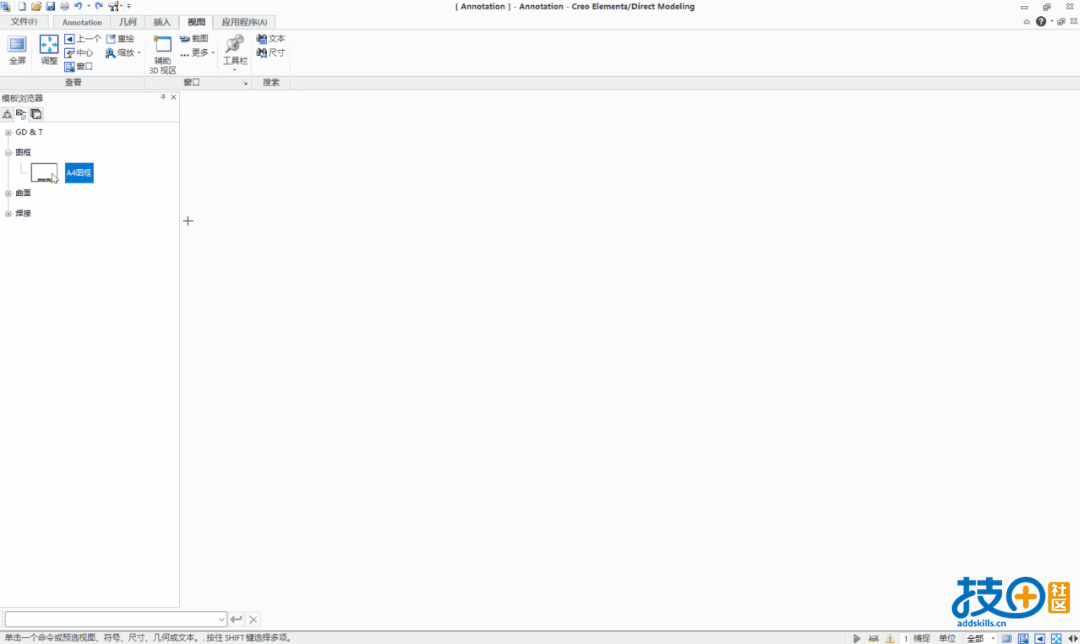Click the first view icon after 全部 dropdown
This screenshot has height=644, width=1080.
[x=1007, y=638]
